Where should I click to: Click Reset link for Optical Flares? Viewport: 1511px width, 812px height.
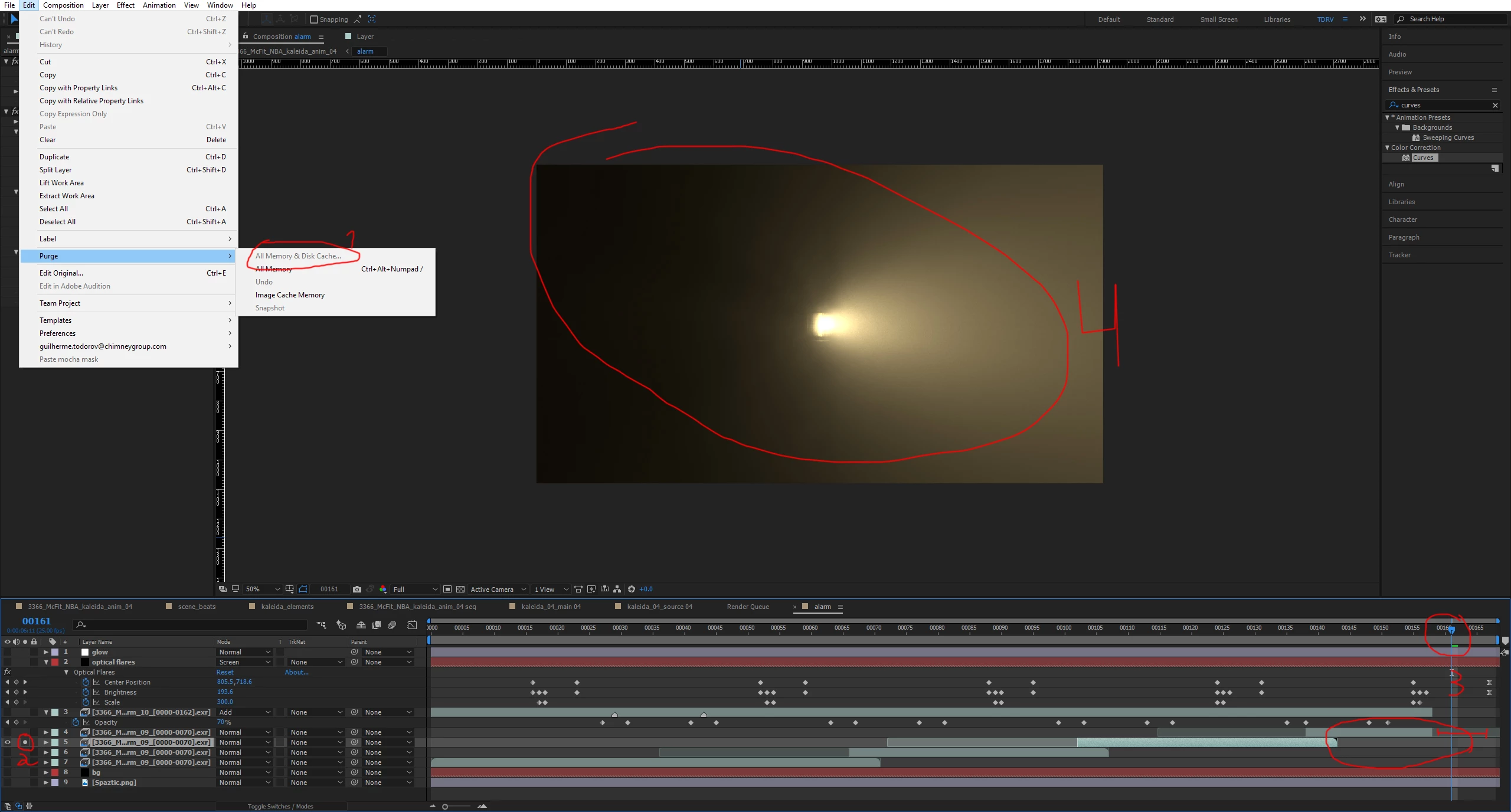225,672
